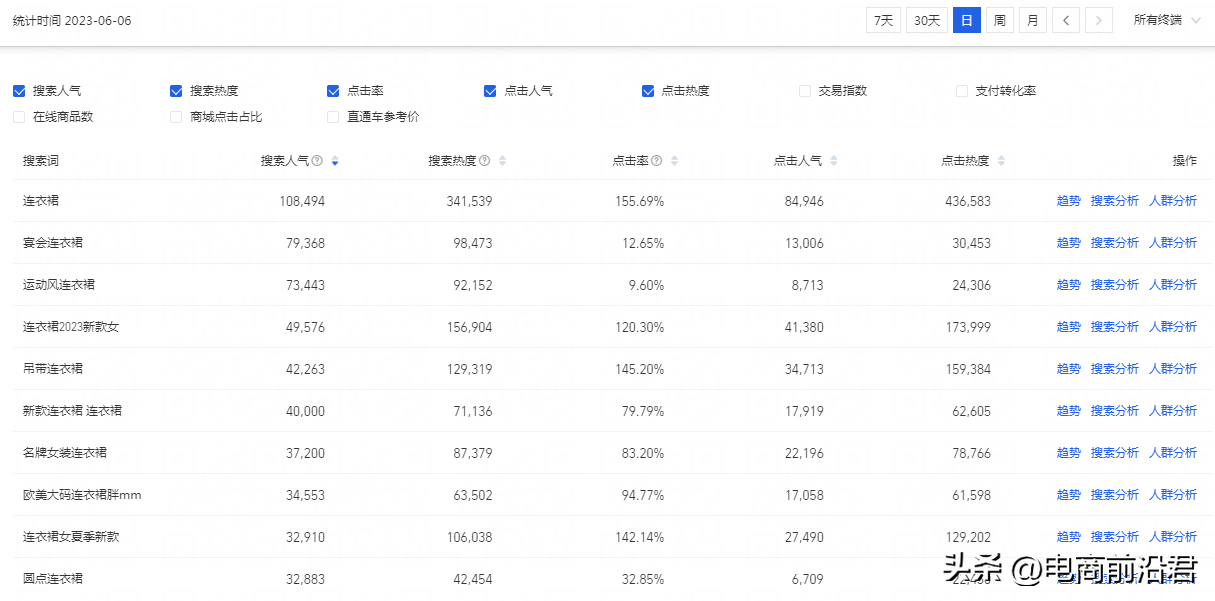This screenshot has height=601, width=1215.
Task: Switch to the 月 monthly view tab
Action: tap(1032, 19)
